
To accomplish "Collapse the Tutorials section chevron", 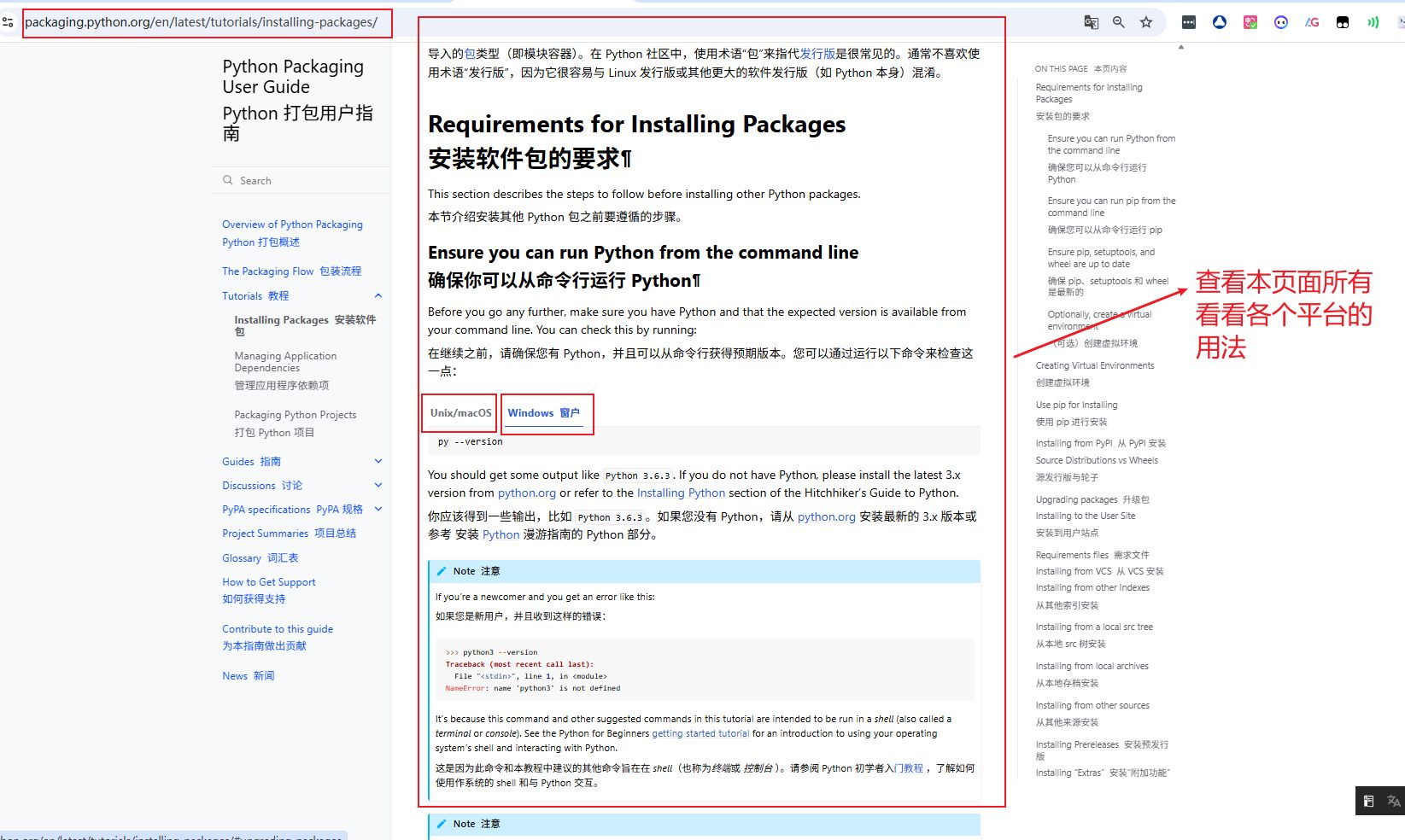I will click(378, 296).
